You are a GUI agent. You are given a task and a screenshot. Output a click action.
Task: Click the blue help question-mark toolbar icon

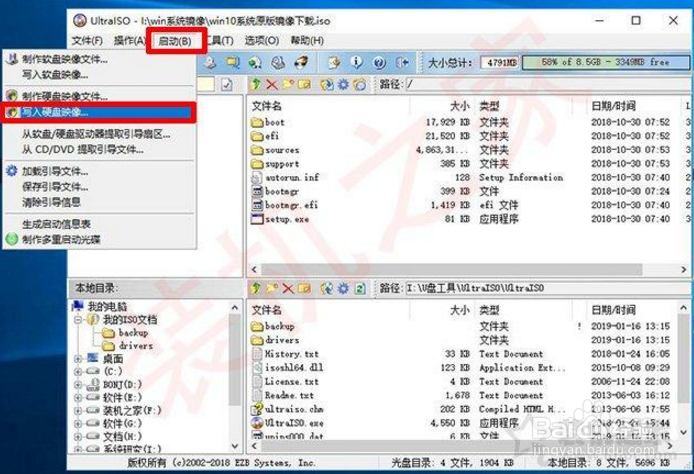click(x=379, y=62)
